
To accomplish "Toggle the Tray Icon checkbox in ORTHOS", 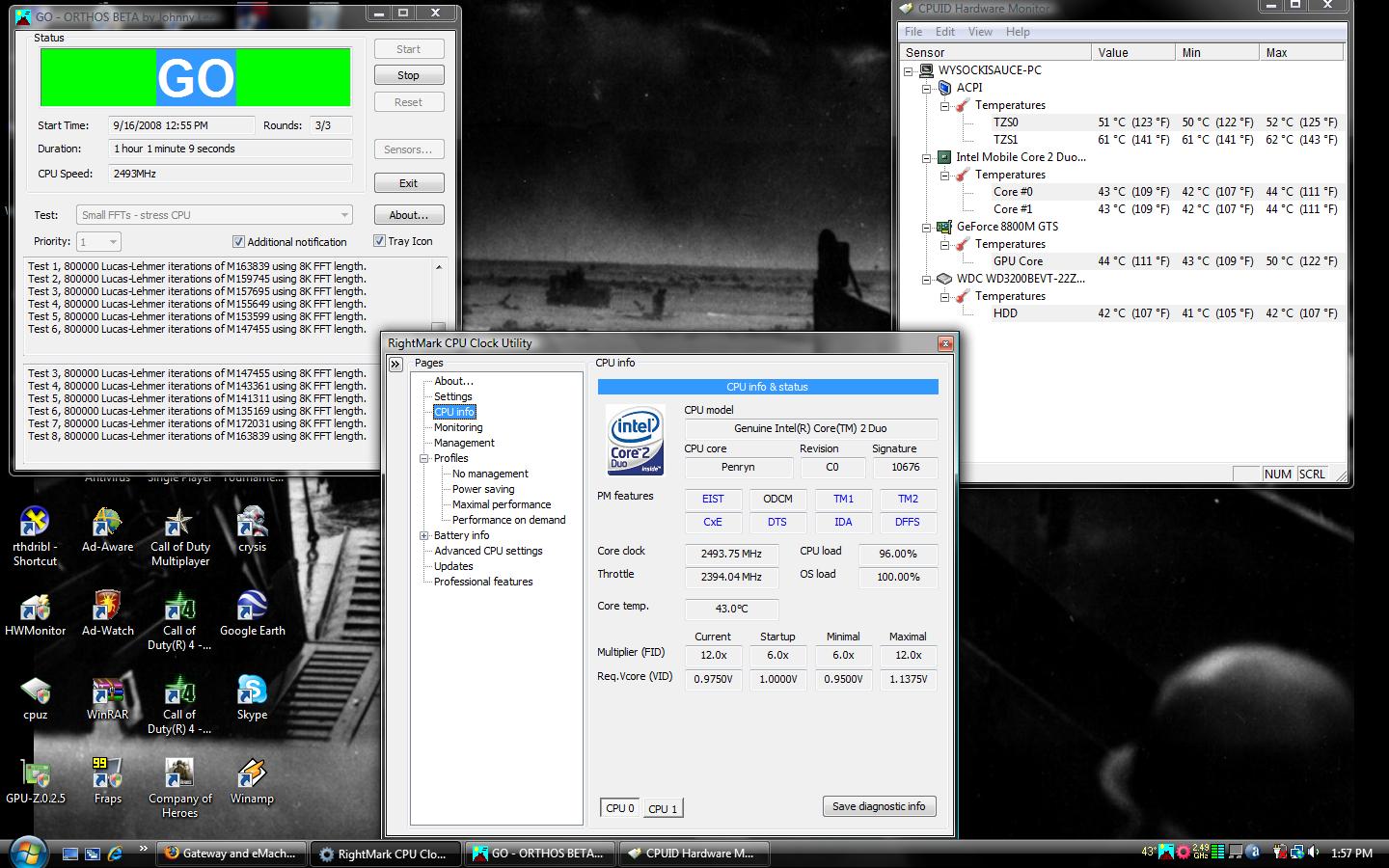I will (379, 241).
